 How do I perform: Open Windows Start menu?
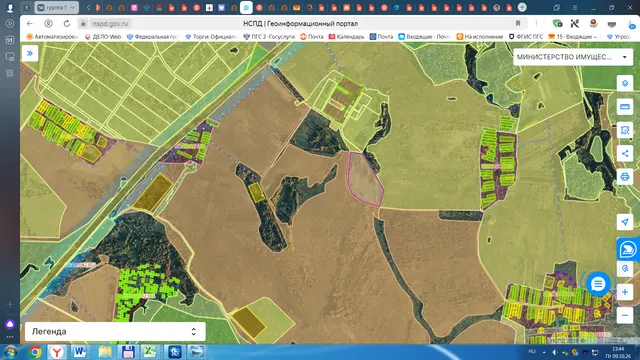[x=10, y=352]
